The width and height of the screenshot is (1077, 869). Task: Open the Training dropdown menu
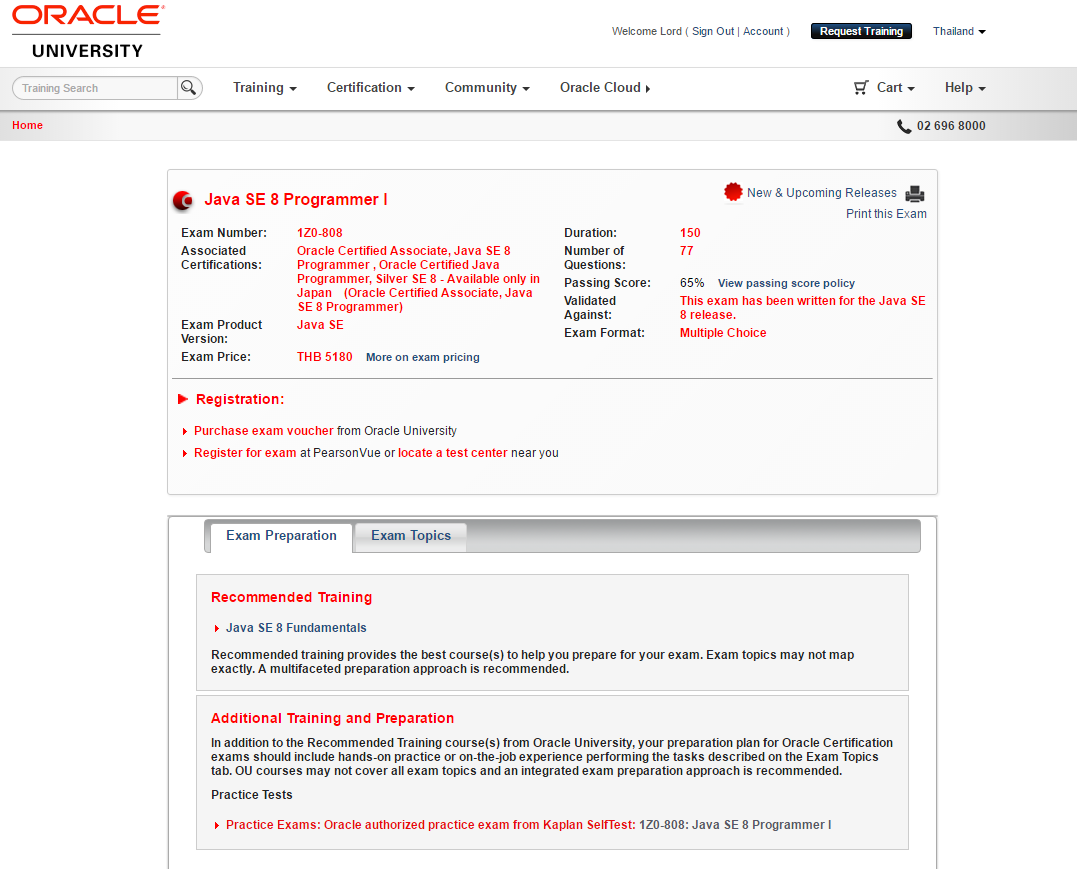tap(263, 88)
